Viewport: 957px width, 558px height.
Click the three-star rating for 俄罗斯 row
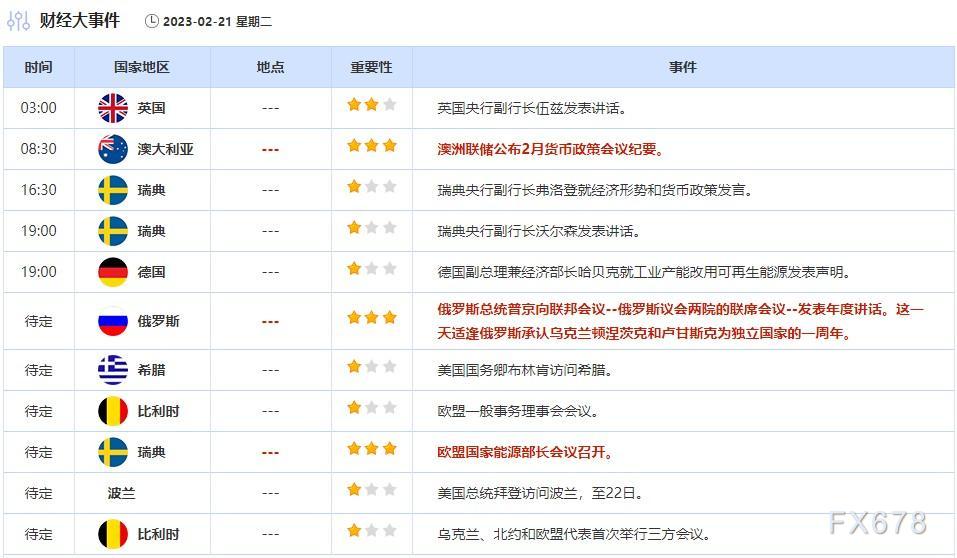(x=371, y=318)
